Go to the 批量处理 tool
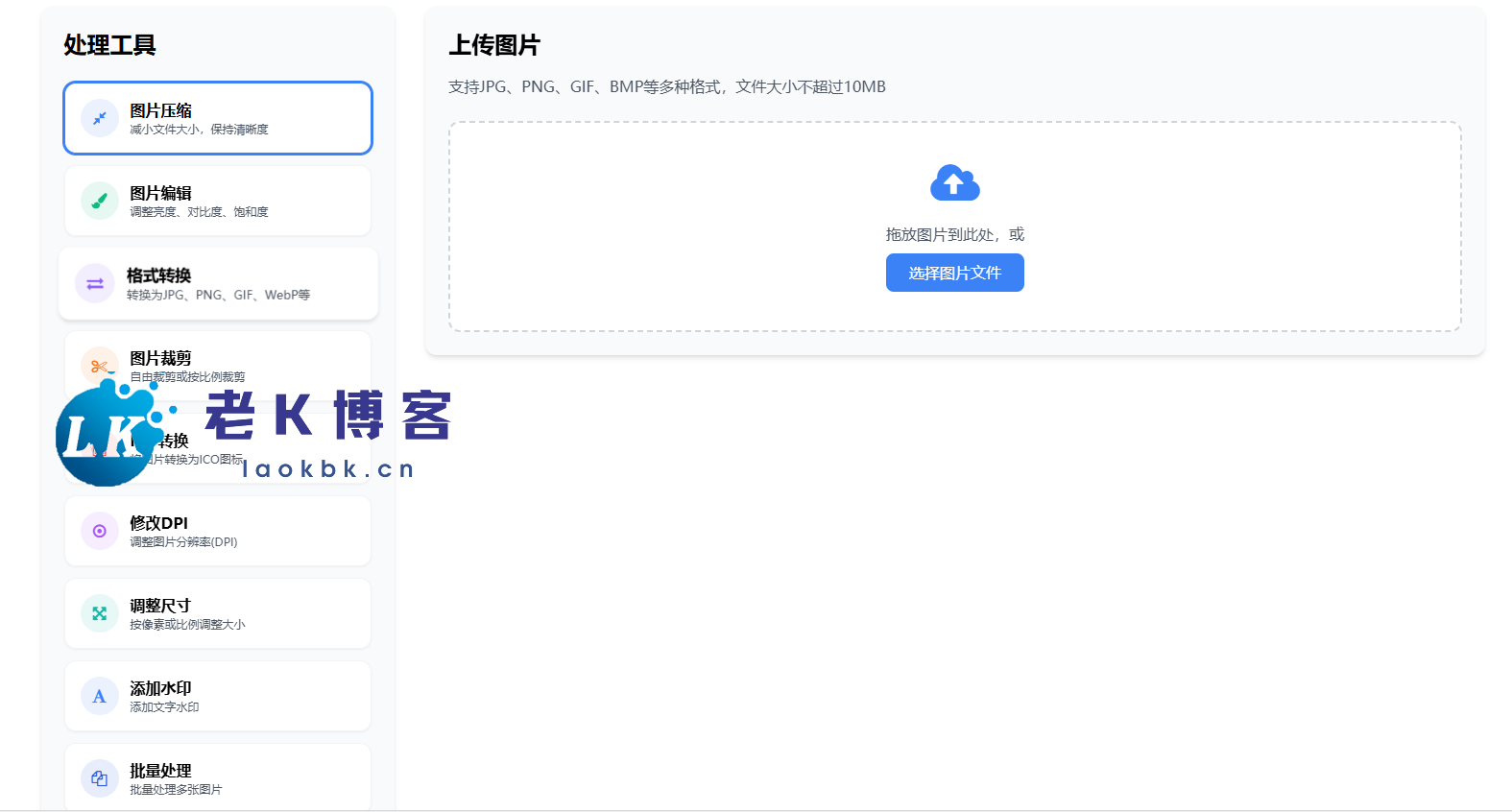 [161, 771]
